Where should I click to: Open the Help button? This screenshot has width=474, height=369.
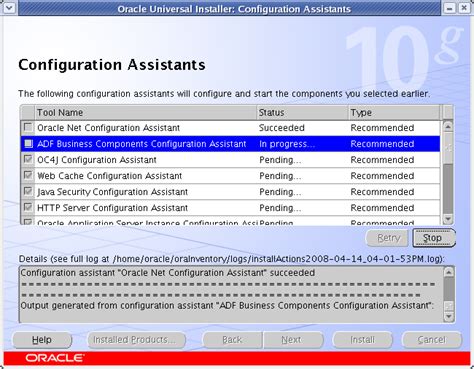tap(42, 340)
